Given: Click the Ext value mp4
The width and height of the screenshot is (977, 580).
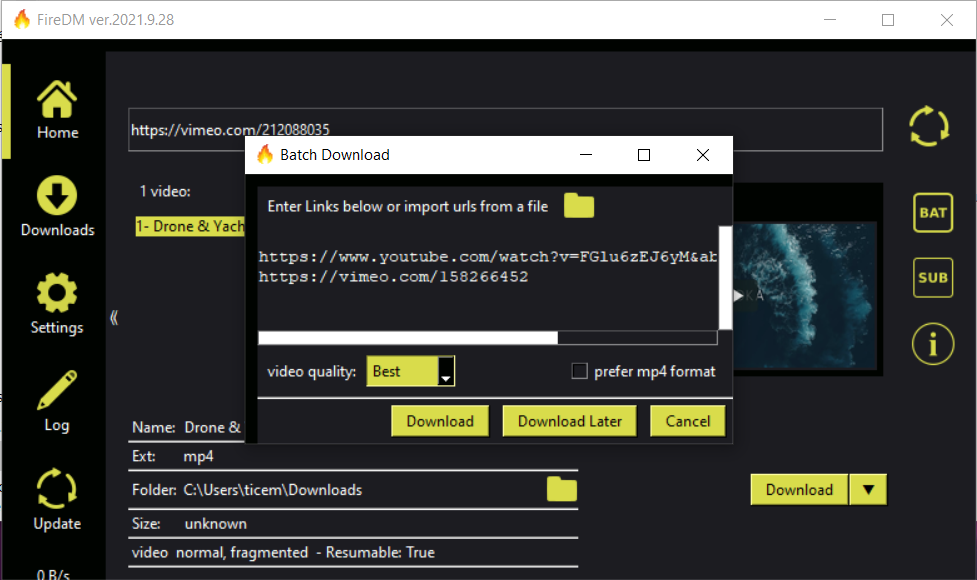Looking at the screenshot, I should 198,457.
